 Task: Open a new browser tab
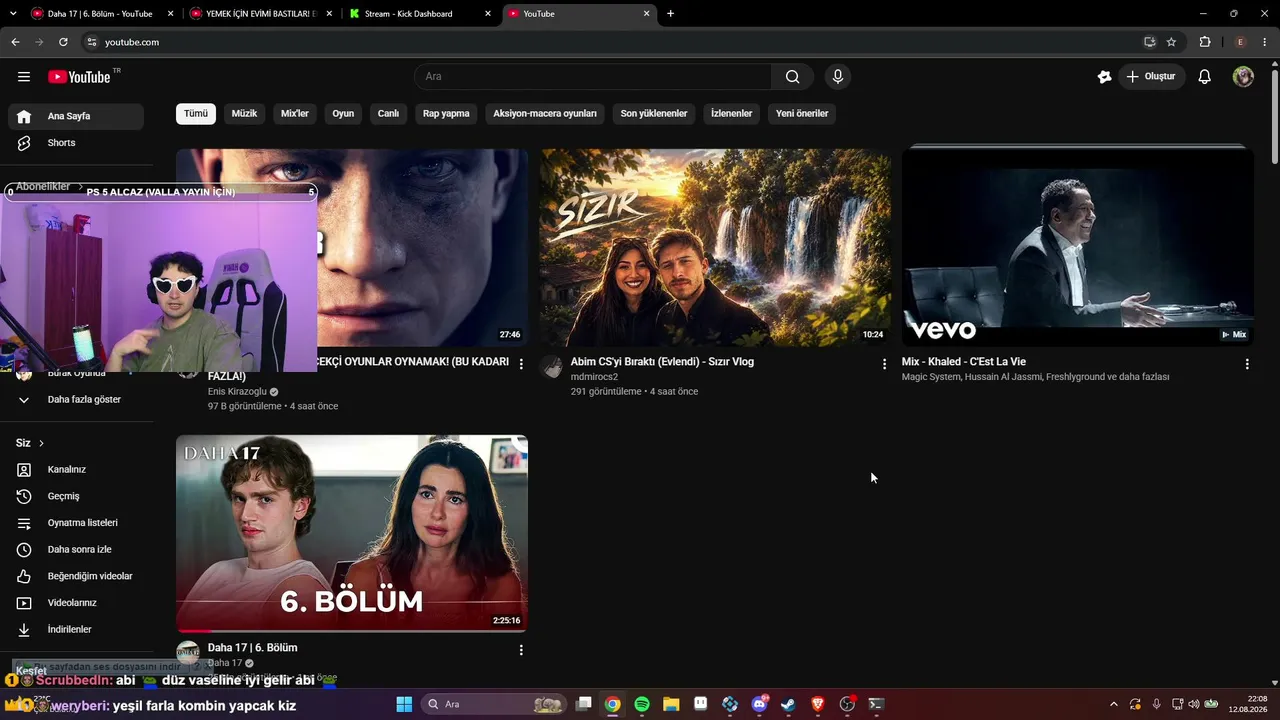pos(670,14)
